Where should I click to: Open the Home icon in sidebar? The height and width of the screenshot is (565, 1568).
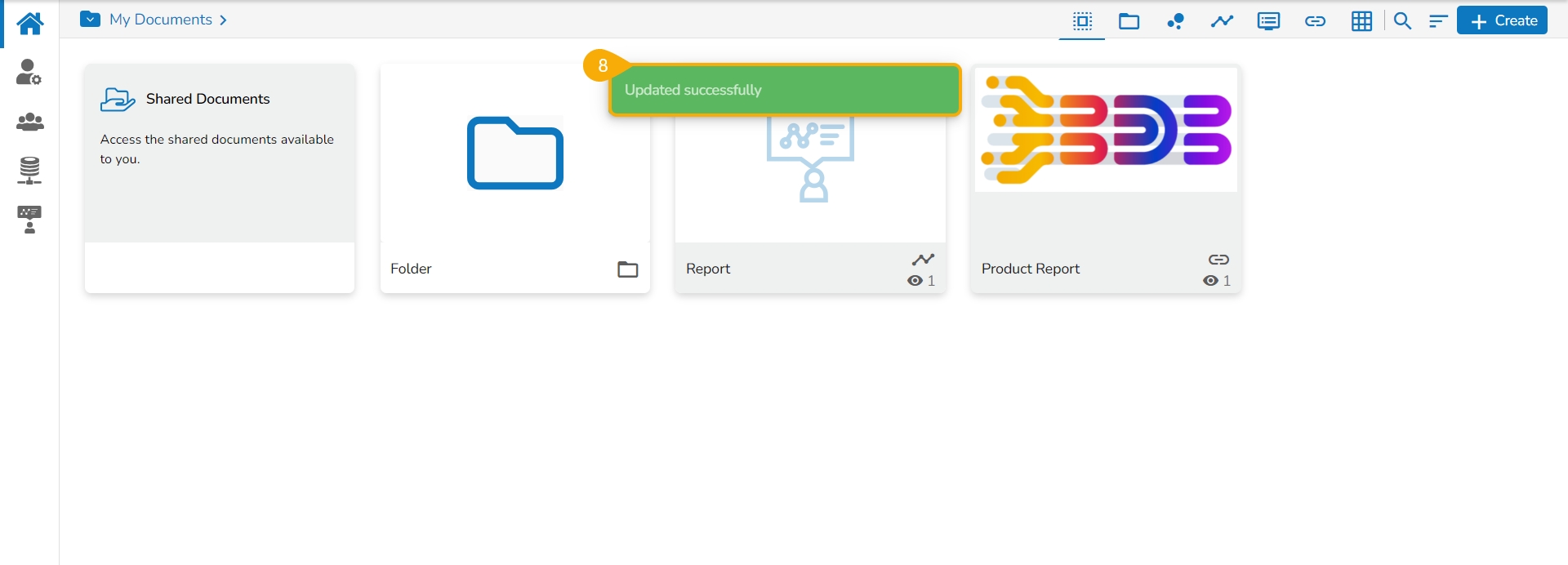pos(30,23)
